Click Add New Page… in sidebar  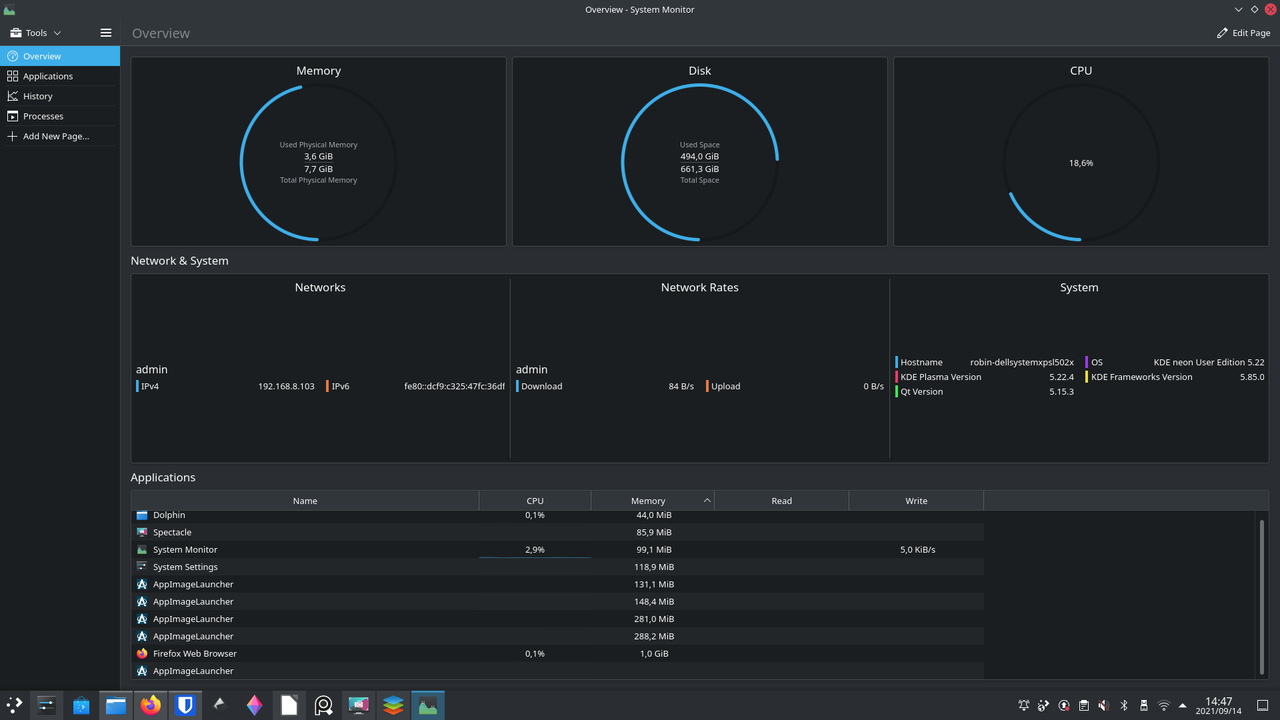(60, 136)
